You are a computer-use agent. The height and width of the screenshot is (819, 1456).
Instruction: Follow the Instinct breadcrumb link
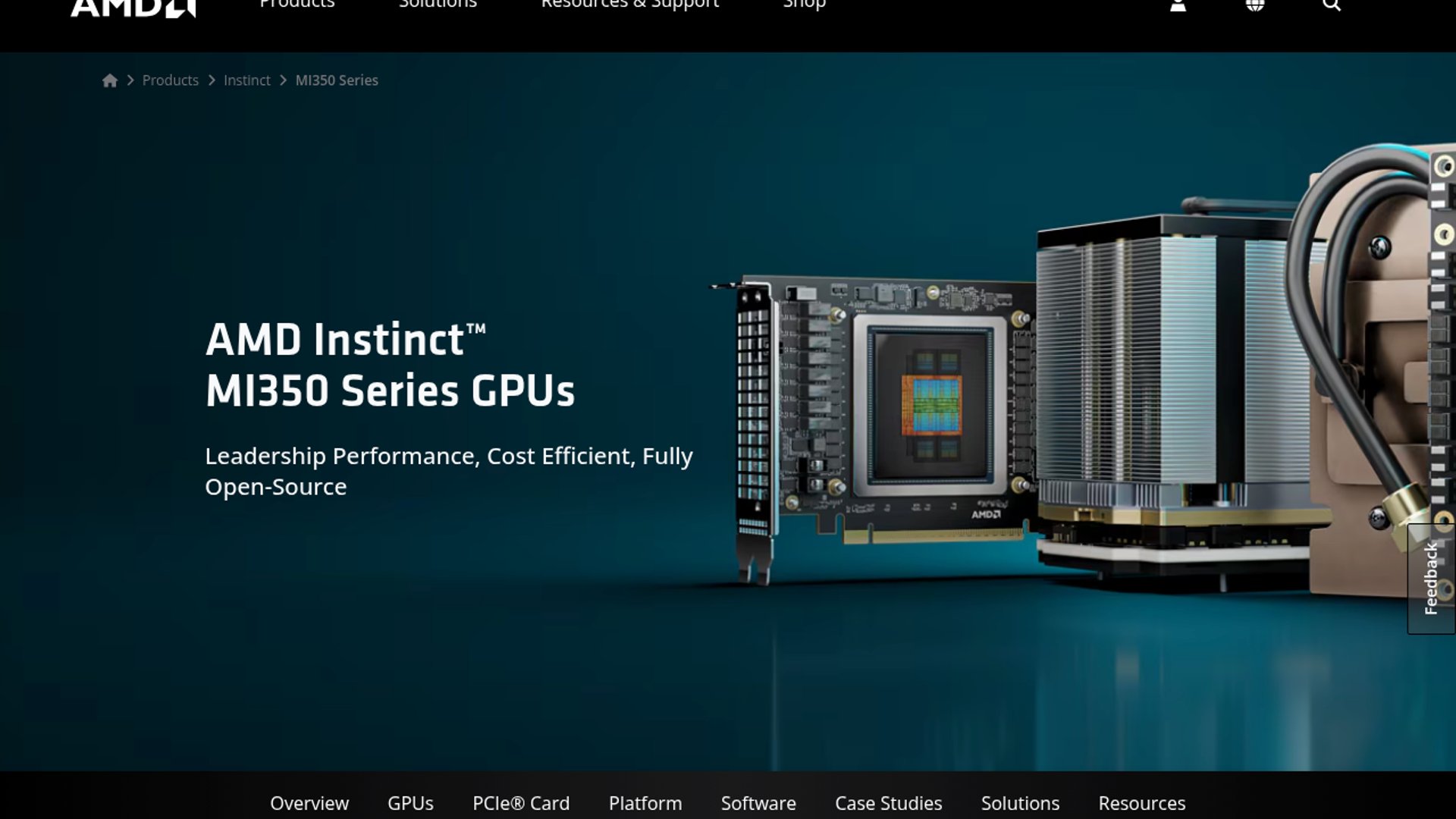click(247, 80)
